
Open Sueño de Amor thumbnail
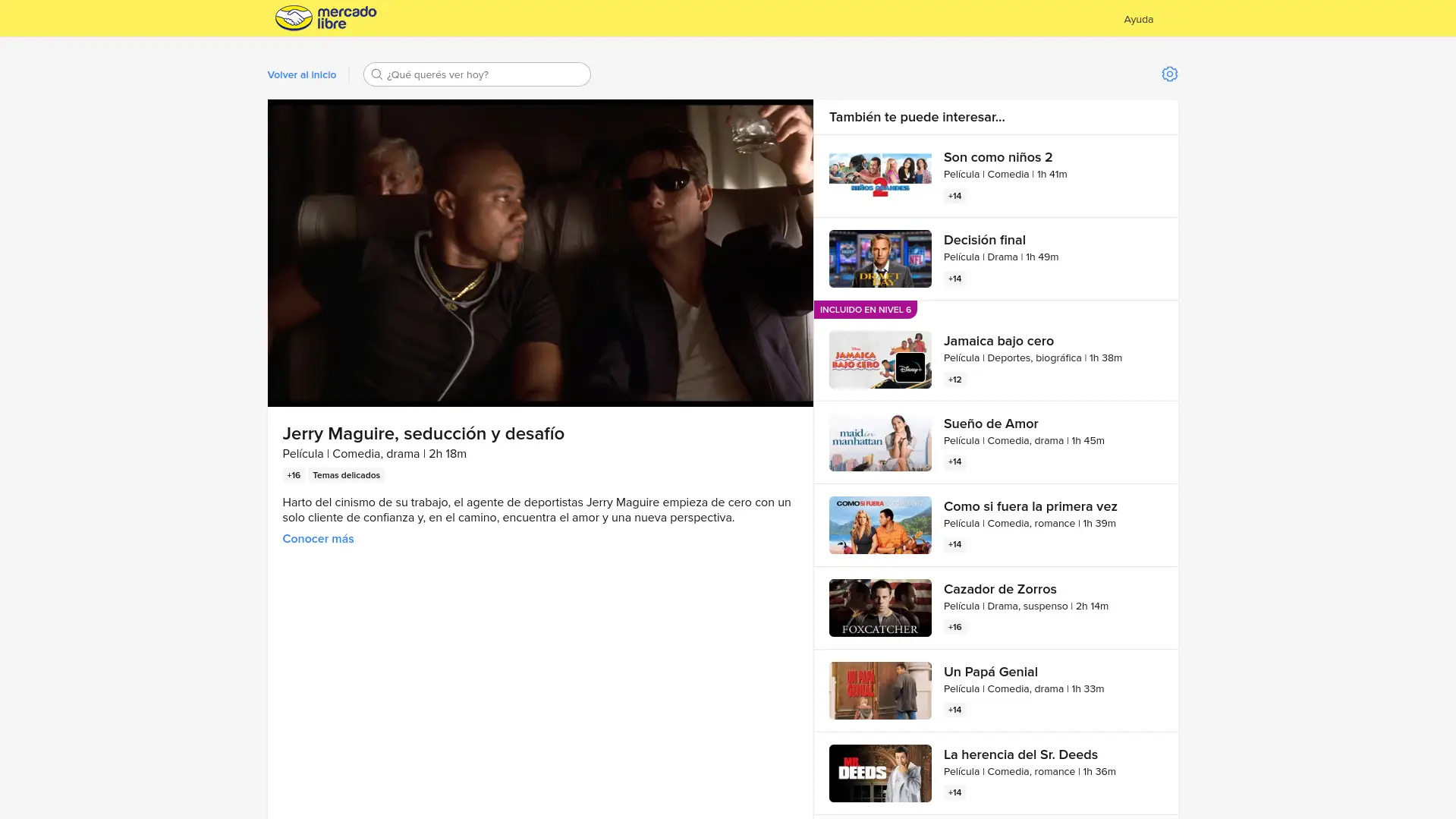coord(880,443)
